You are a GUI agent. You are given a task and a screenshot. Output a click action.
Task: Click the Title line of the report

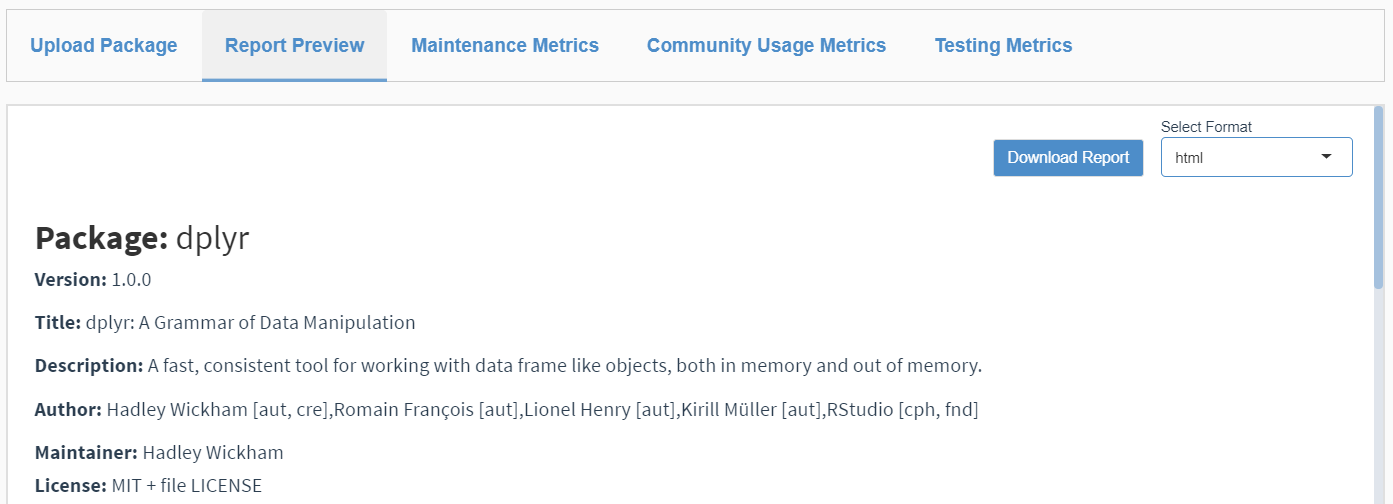point(225,323)
